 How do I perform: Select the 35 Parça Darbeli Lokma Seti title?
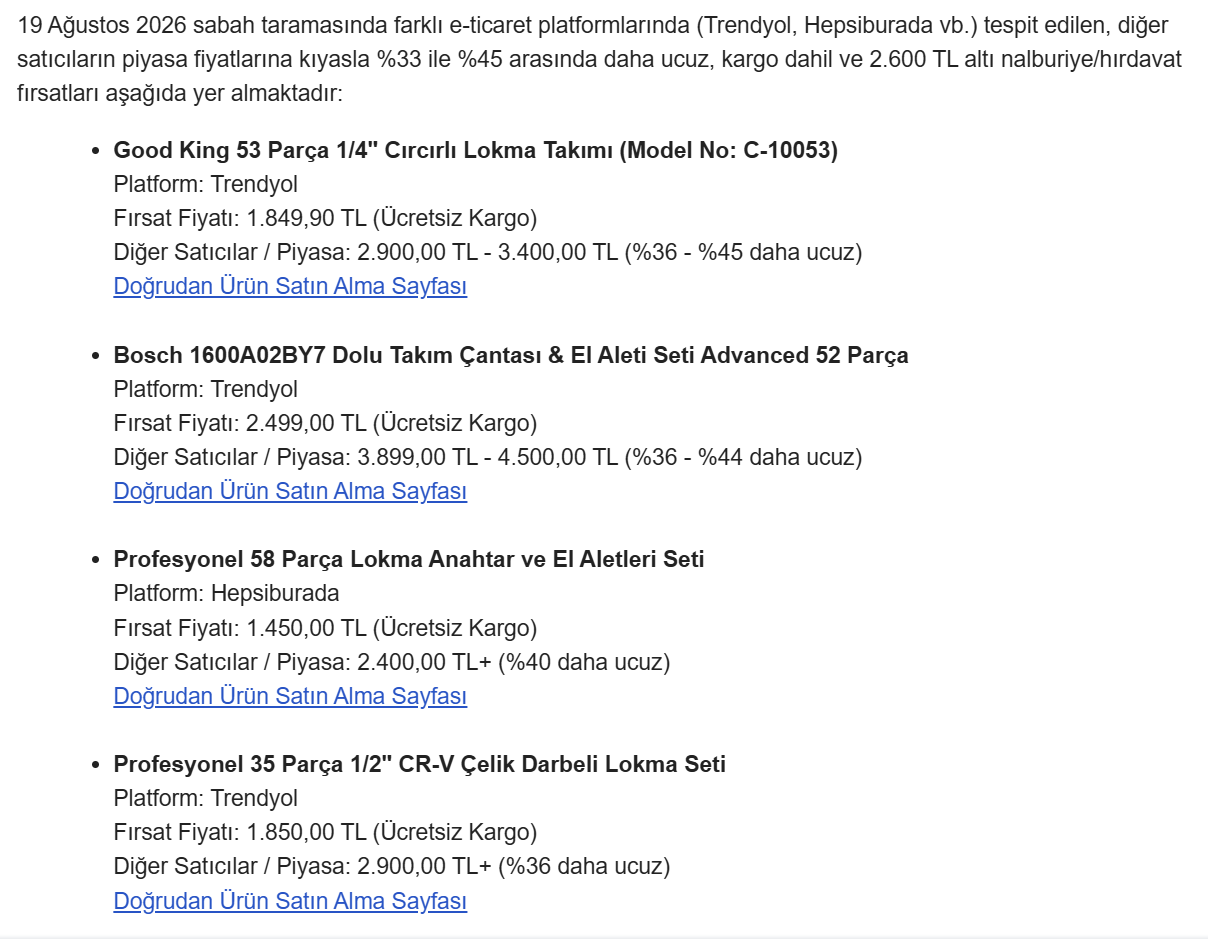pos(420,764)
